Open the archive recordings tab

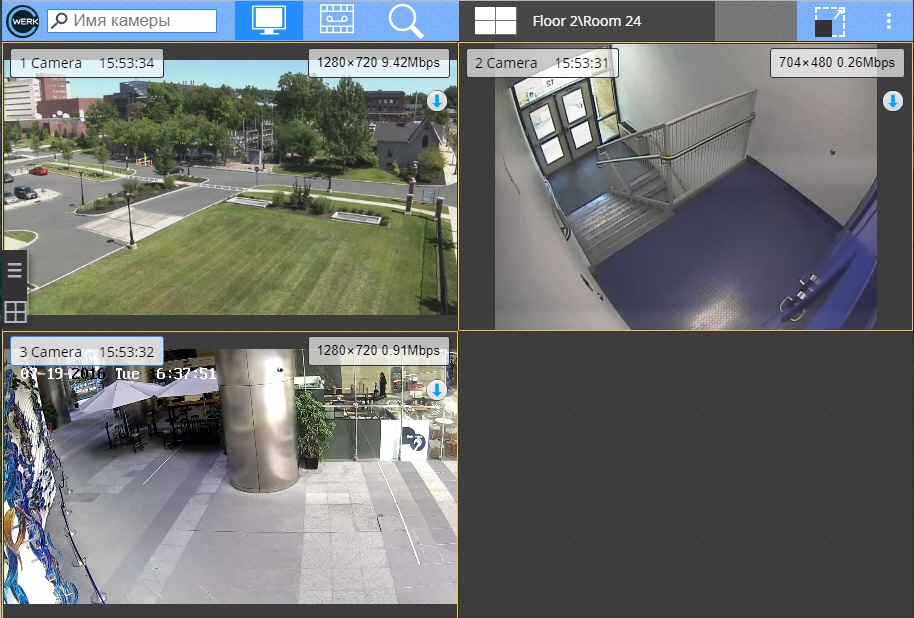pos(336,21)
